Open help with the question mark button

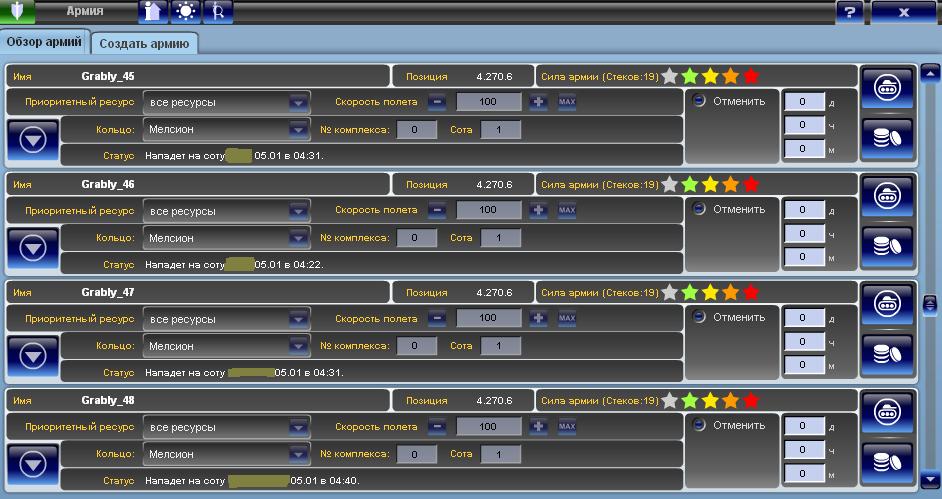(849, 12)
